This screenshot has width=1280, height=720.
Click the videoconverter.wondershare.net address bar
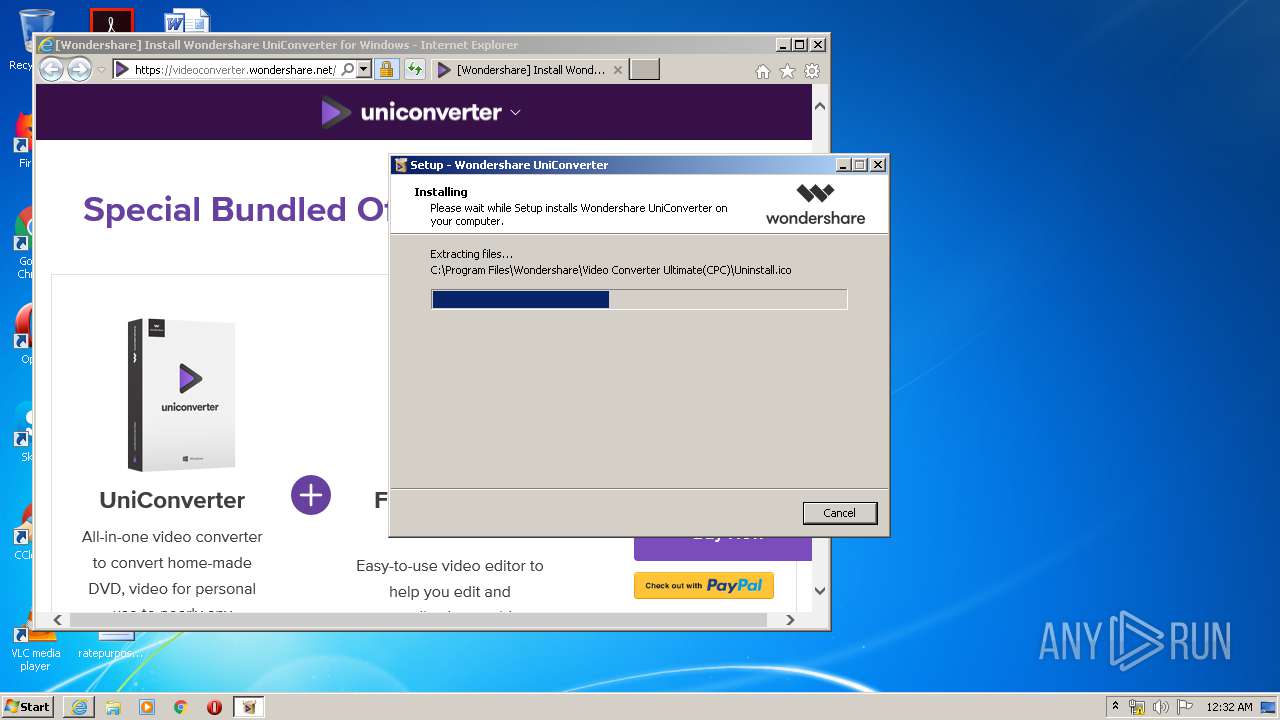point(235,70)
